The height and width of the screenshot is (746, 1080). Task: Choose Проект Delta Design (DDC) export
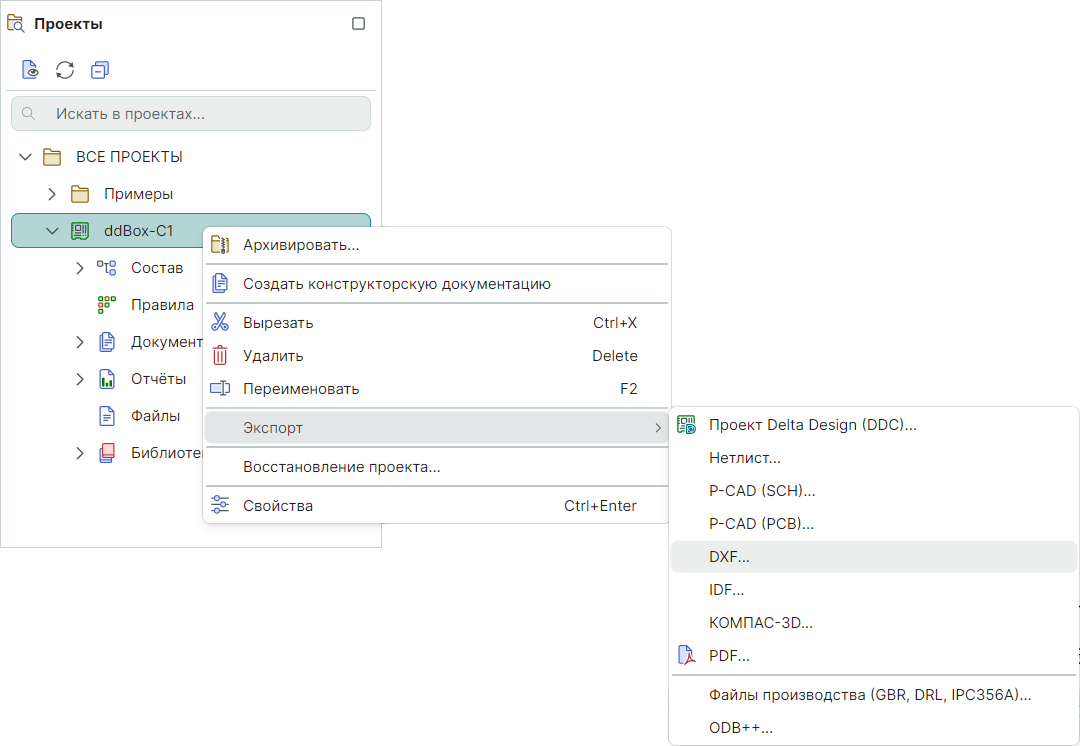(x=812, y=425)
